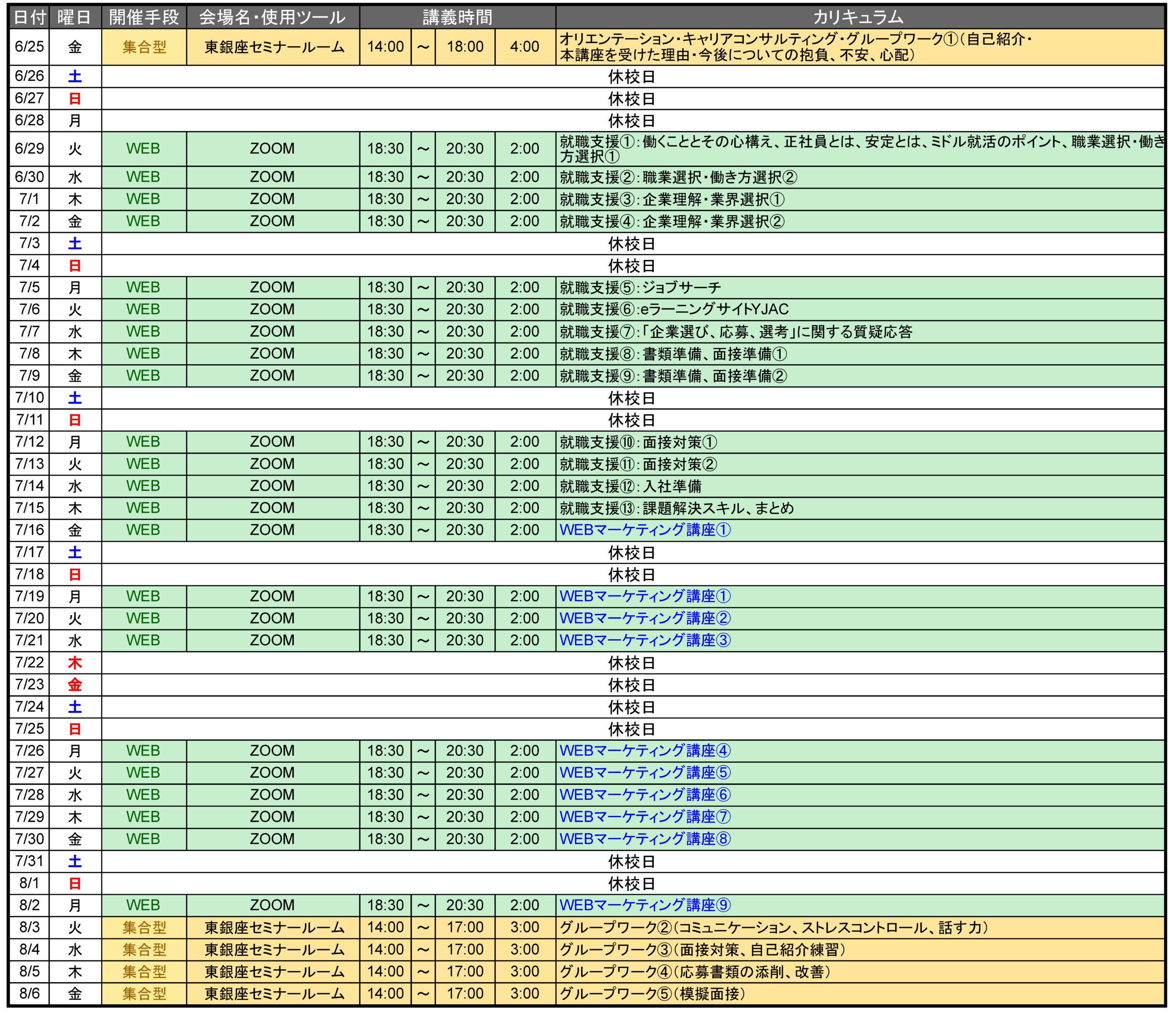Click the オリエンテーション curriculum cell
This screenshot has height=1017, width=1176.
click(860, 46)
